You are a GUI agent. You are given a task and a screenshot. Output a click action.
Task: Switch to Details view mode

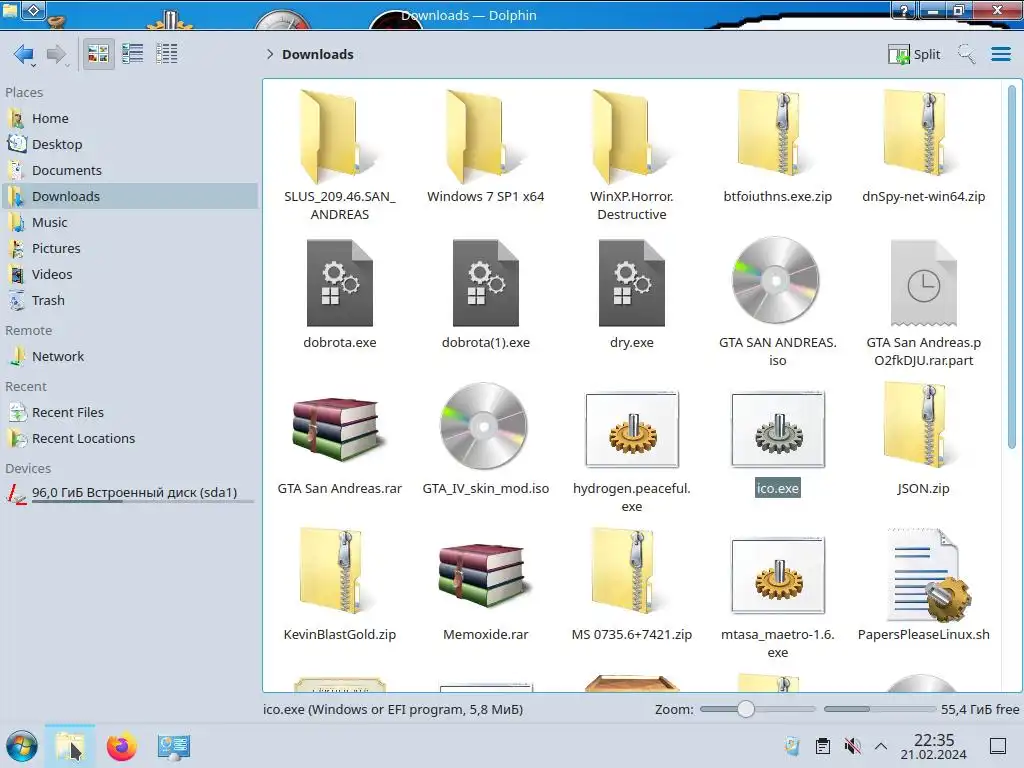click(167, 54)
